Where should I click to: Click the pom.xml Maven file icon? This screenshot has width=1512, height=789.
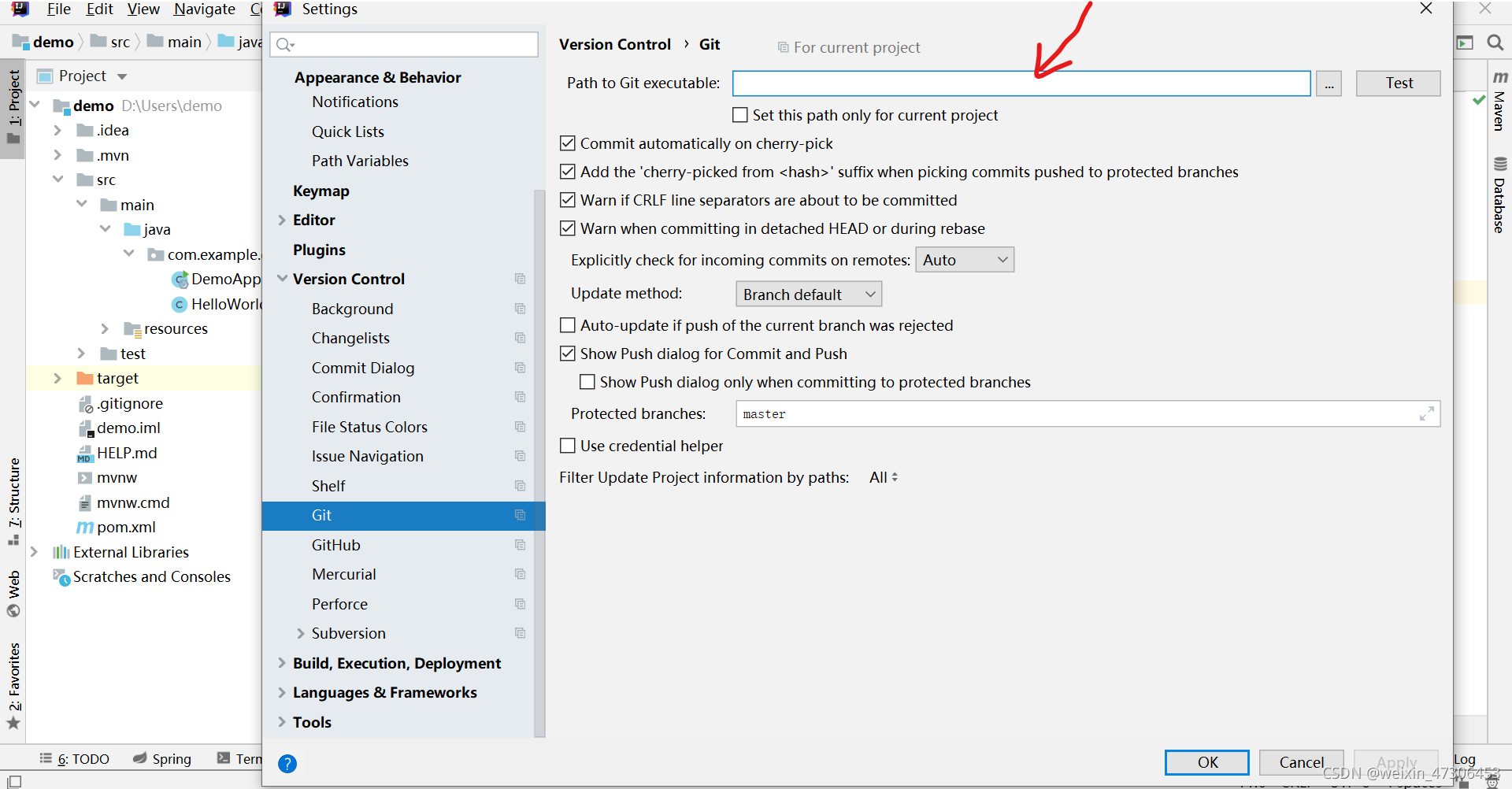coord(85,527)
